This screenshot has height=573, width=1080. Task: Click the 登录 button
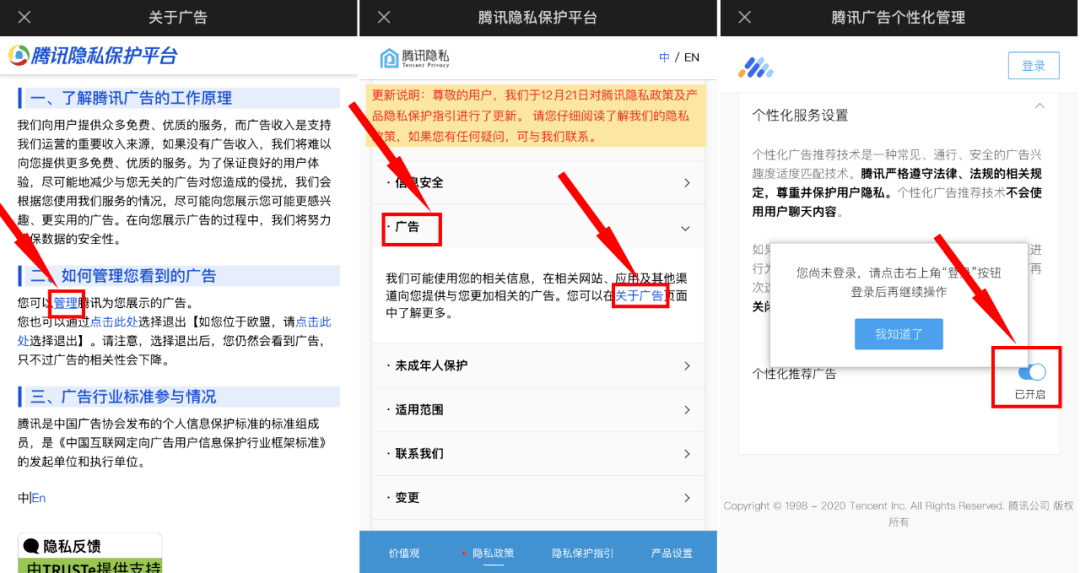[x=1033, y=65]
